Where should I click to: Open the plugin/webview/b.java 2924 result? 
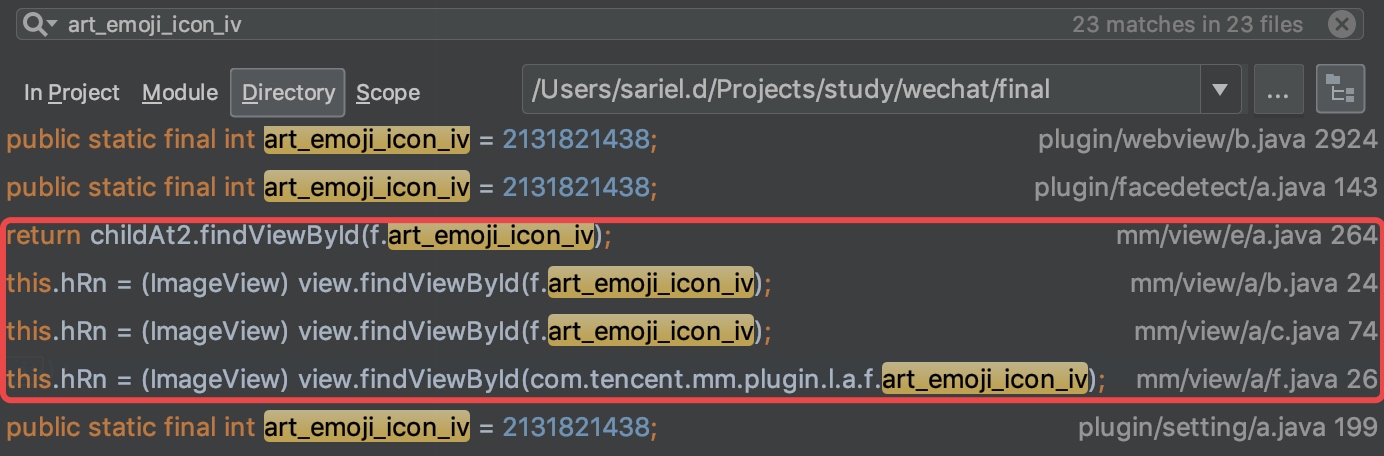[x=692, y=141]
